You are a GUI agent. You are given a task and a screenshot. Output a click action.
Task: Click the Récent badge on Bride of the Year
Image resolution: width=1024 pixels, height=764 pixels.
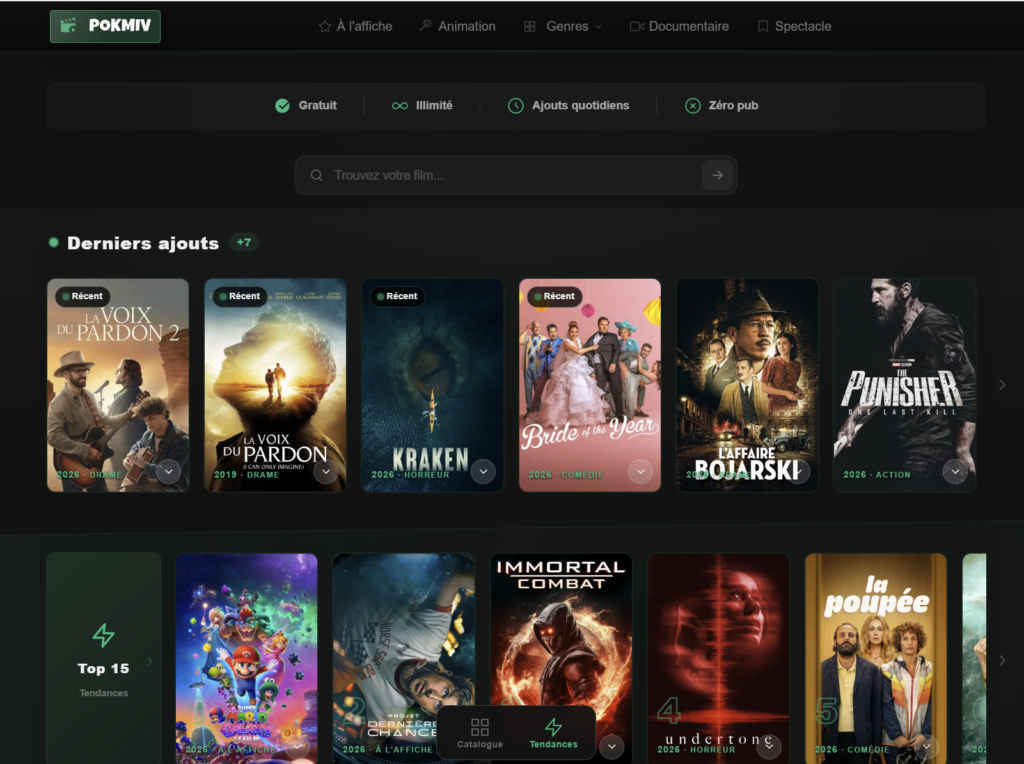coord(554,296)
